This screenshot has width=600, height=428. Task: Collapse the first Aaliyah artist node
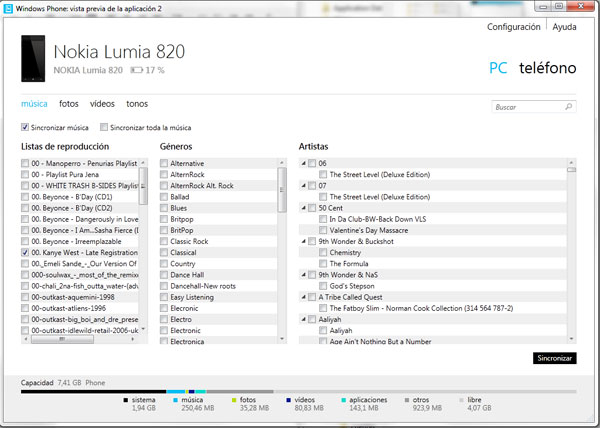[x=303, y=319]
